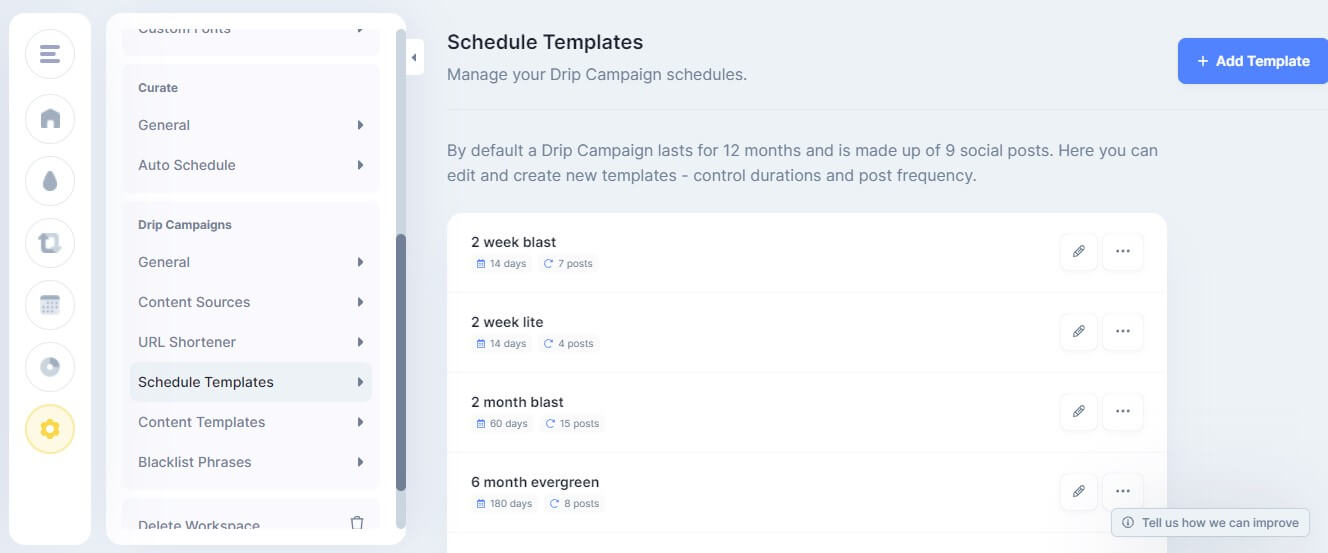
Task: Open the hamburger menu icon
Action: point(50,54)
